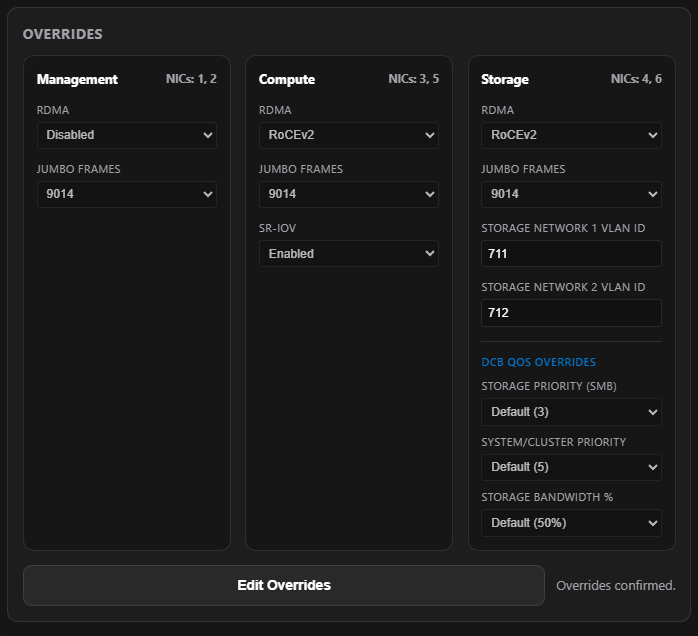698x636 pixels.
Task: Click the Edit Overrides button
Action: click(x=284, y=585)
